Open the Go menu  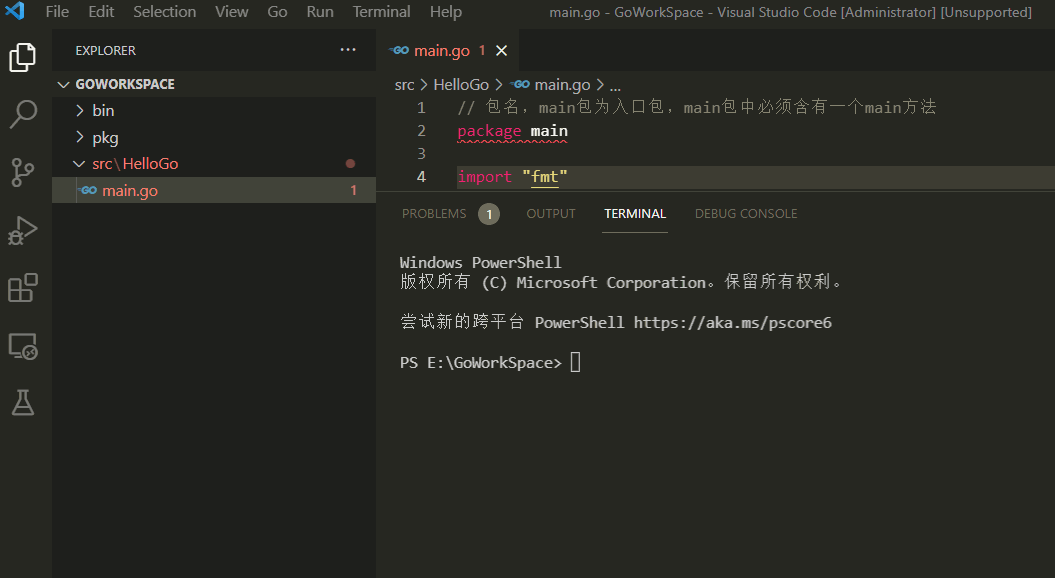point(277,11)
